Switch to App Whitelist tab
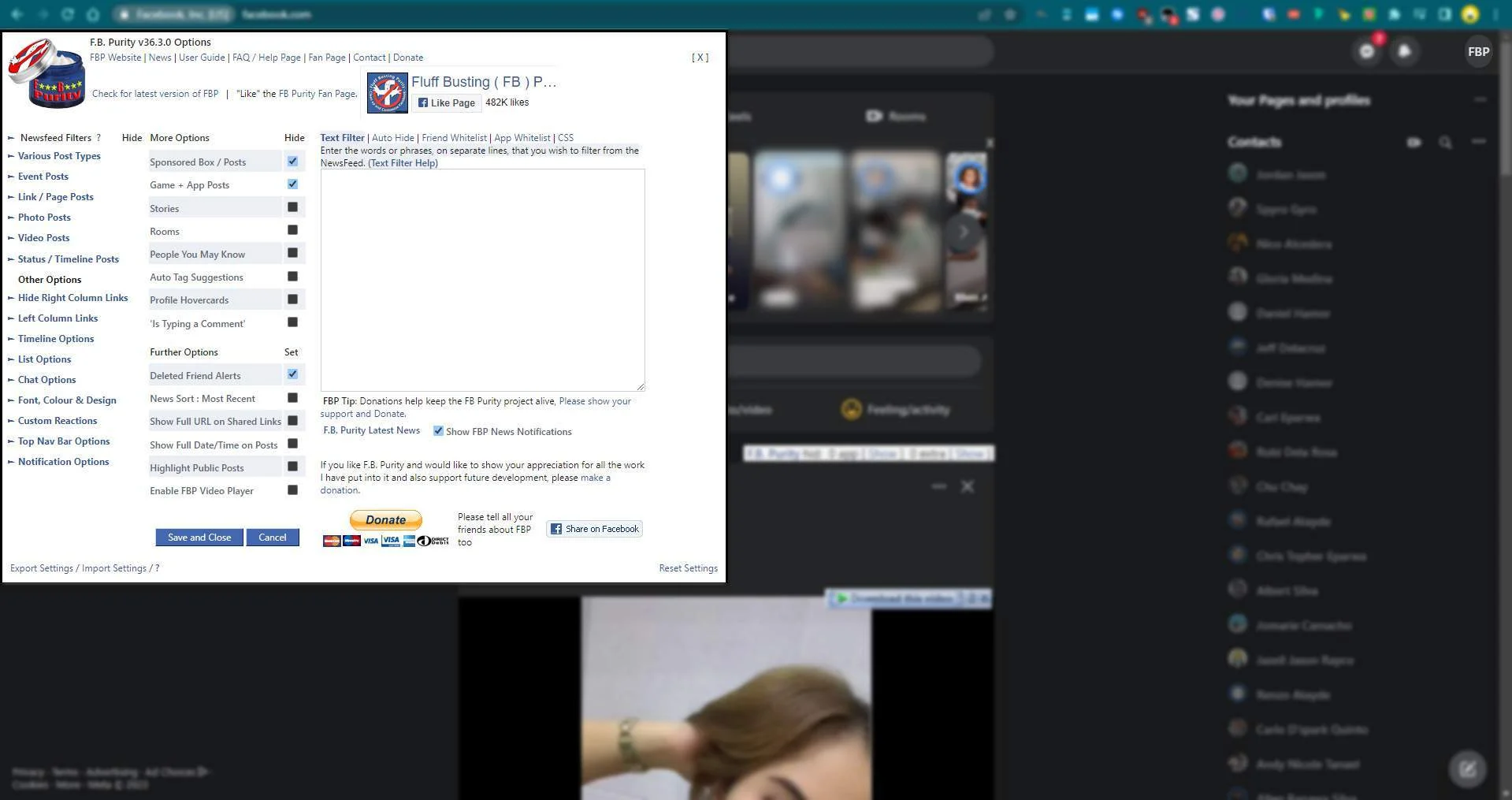This screenshot has height=800, width=1512. pyautogui.click(x=522, y=138)
